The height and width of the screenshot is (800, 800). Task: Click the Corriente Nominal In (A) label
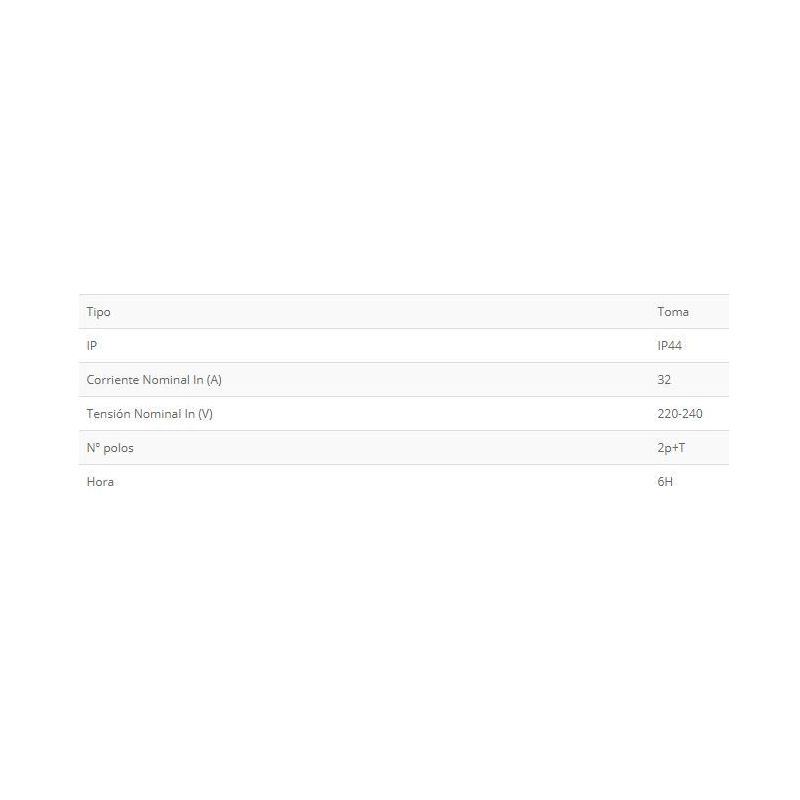coord(154,380)
